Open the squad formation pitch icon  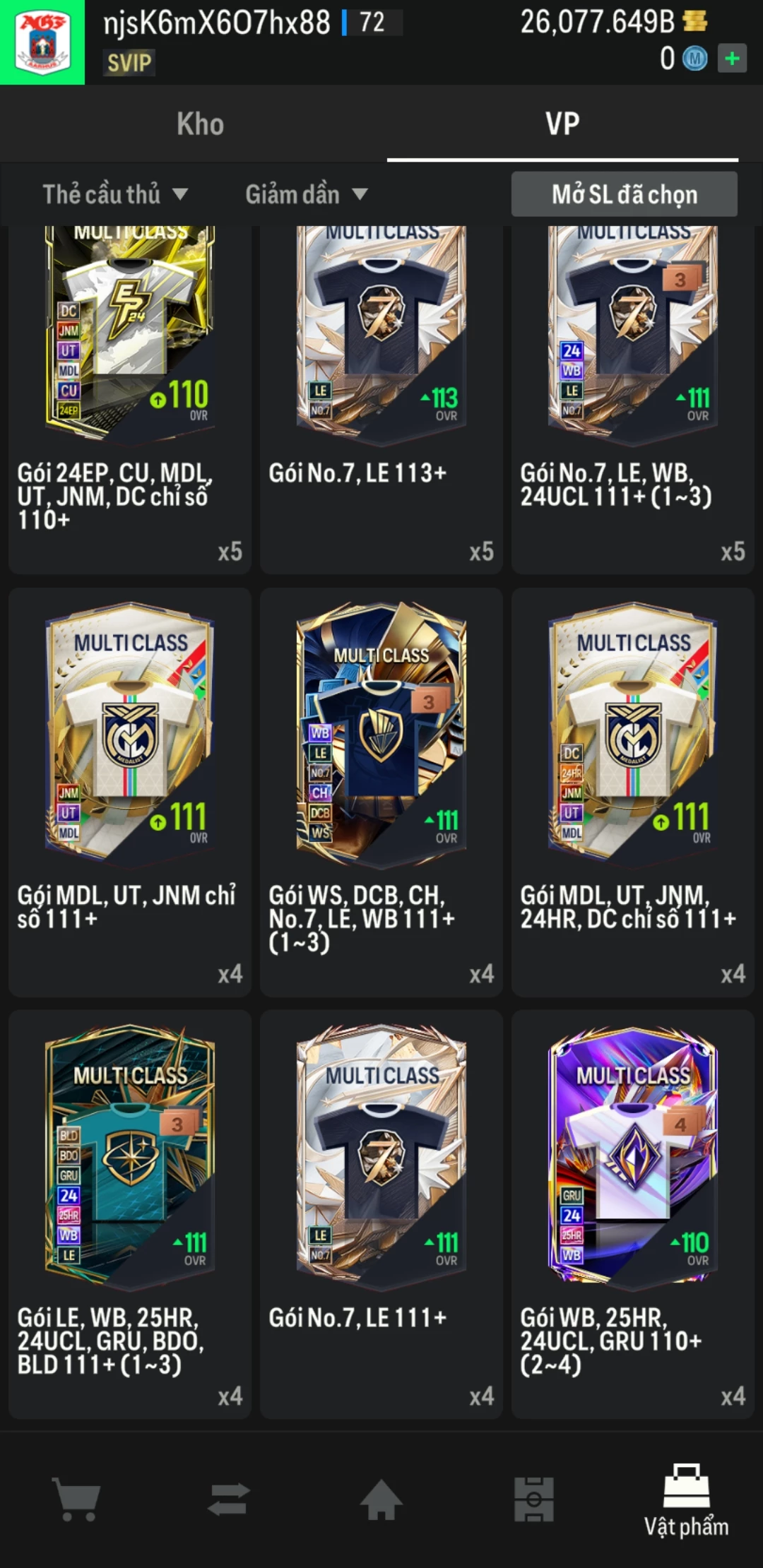tap(534, 1499)
